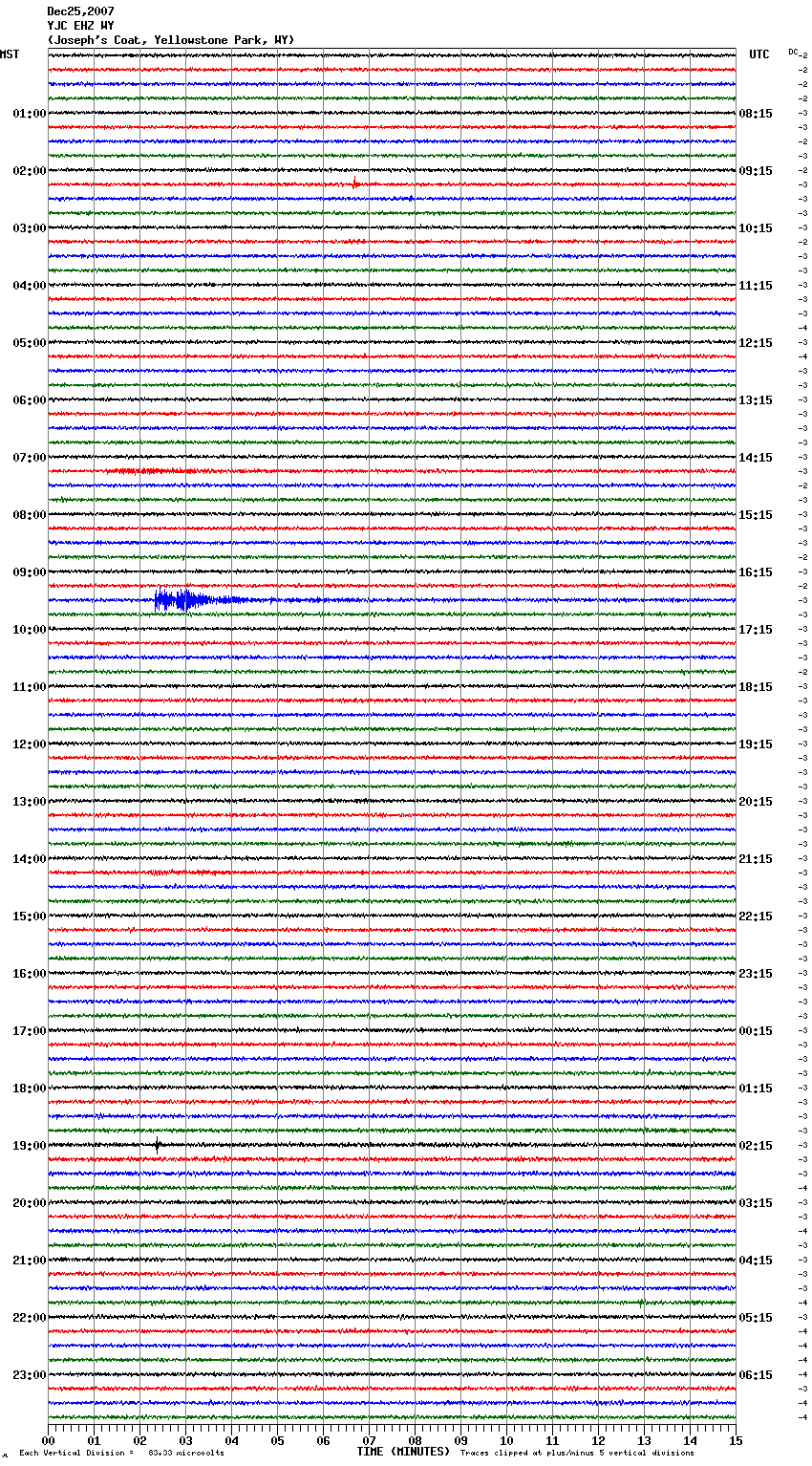The height and width of the screenshot is (1466, 812).
Task: Select the 11:00 MST row label
Action: pyautogui.click(x=30, y=687)
